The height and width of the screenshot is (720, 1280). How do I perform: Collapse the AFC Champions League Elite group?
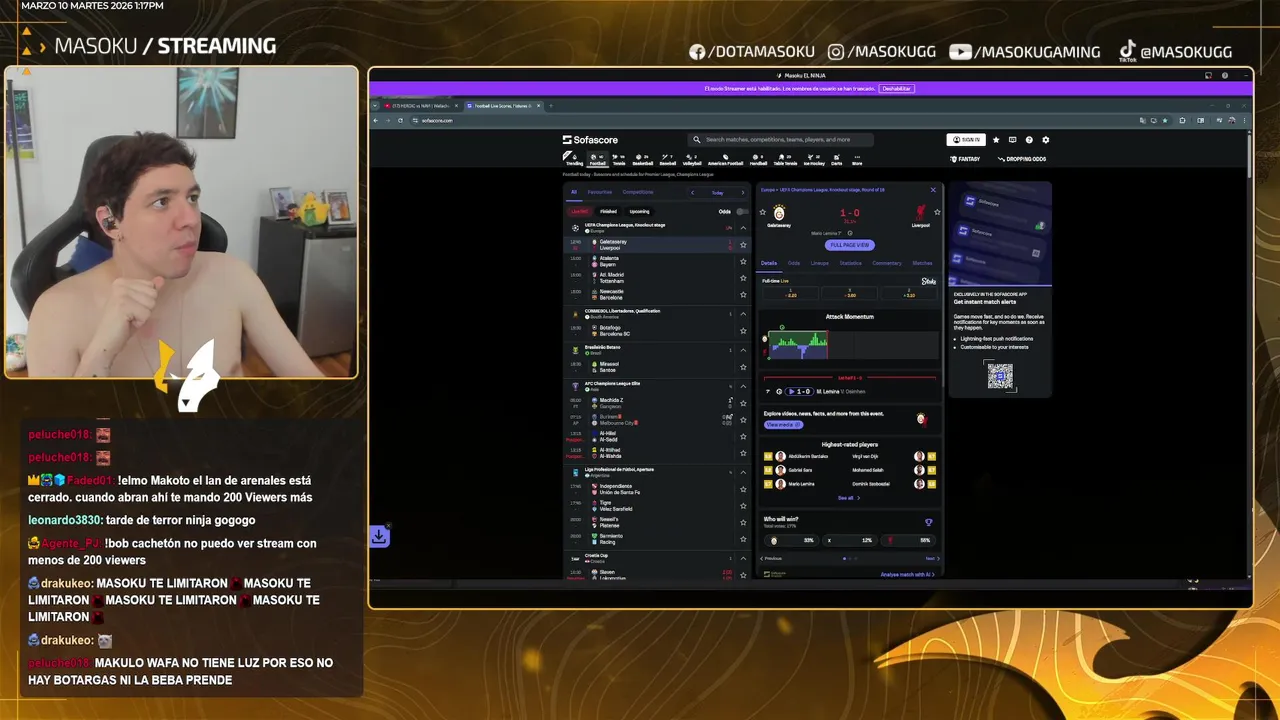[743, 386]
